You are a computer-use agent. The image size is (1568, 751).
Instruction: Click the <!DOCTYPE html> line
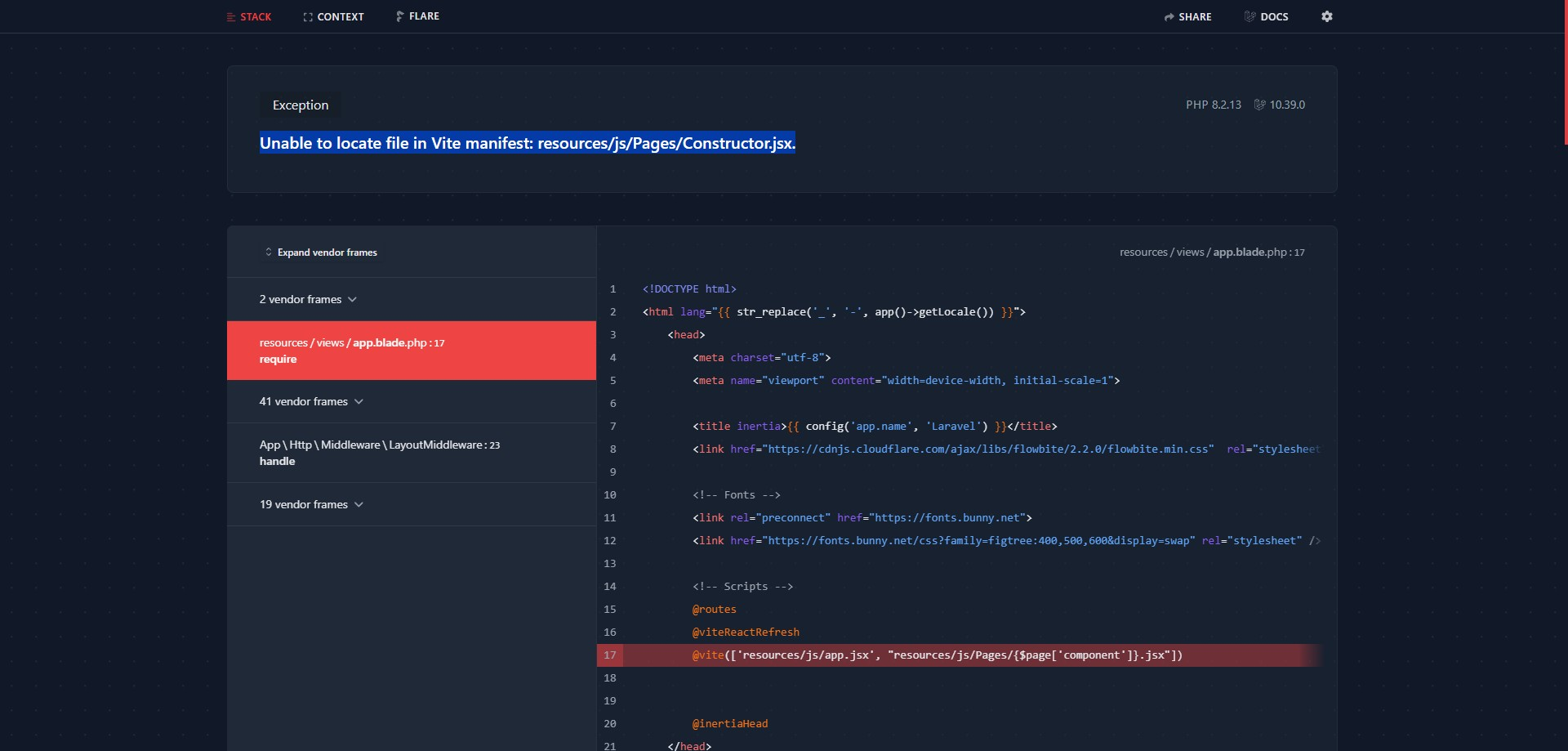pyautogui.click(x=689, y=289)
